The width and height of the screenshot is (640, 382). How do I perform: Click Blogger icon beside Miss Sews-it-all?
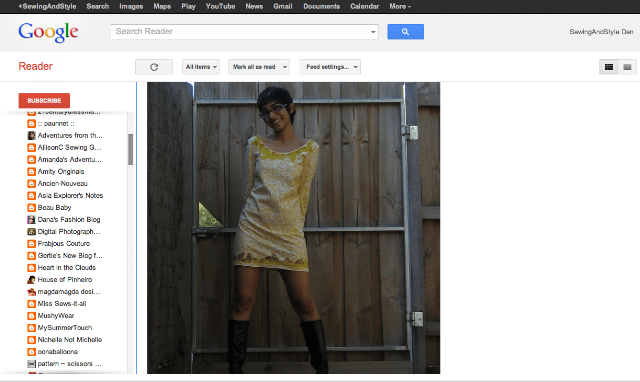tap(31, 304)
